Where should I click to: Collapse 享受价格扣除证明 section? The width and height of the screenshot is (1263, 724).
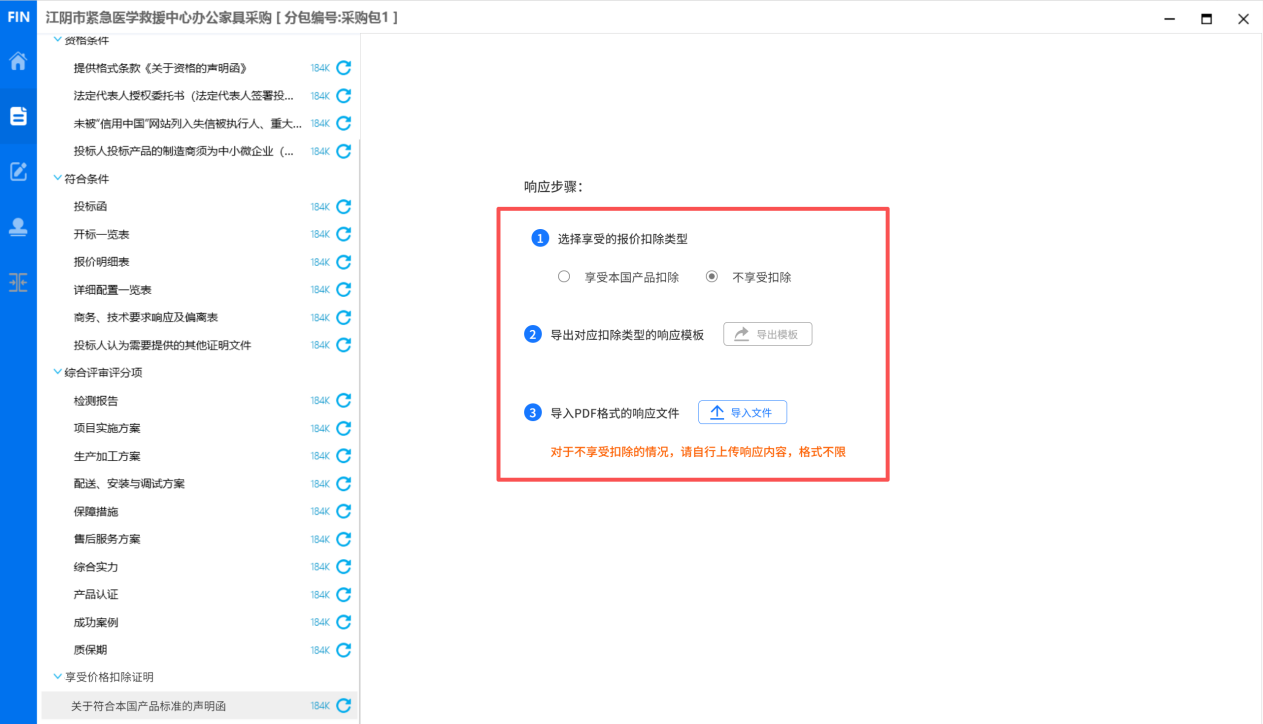(57, 677)
